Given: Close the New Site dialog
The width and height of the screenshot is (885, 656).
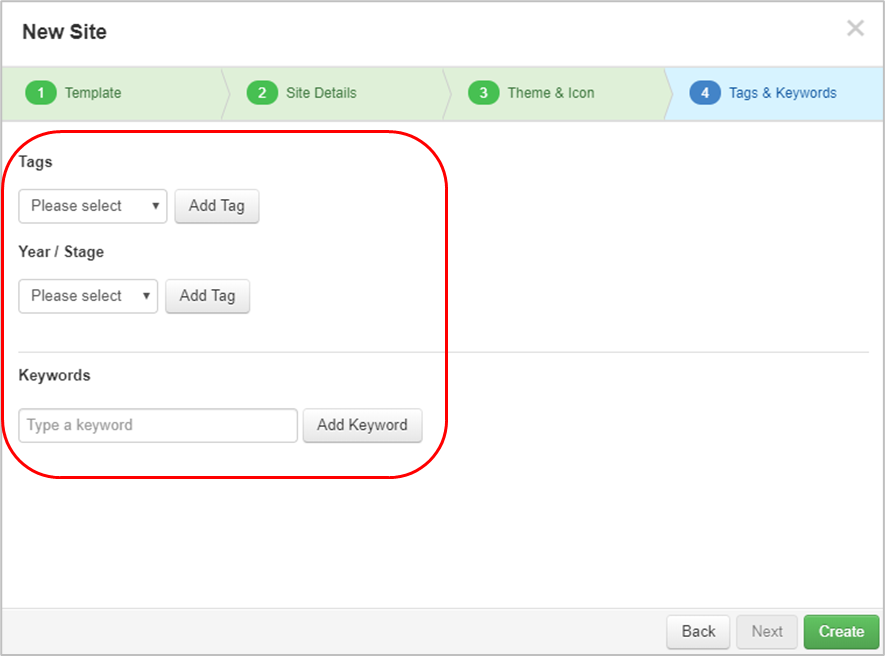Looking at the screenshot, I should [x=855, y=28].
